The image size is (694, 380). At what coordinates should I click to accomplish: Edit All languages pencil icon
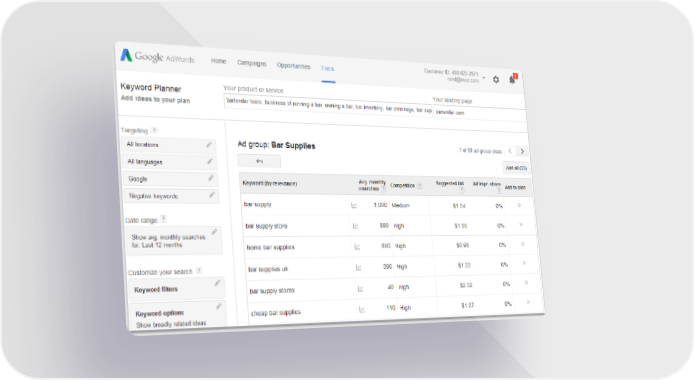210,161
